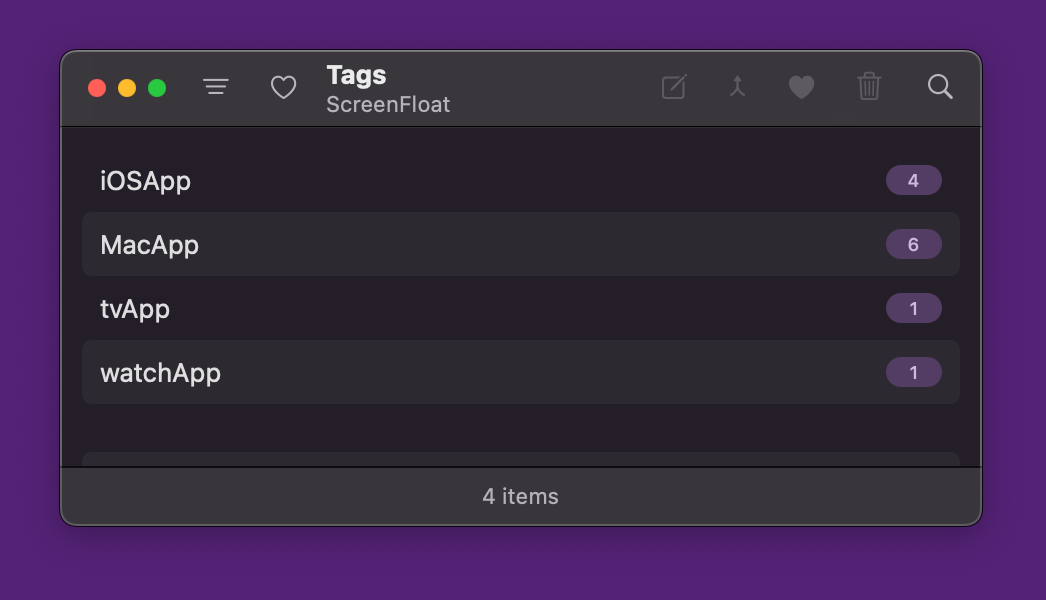Select the tvApp tag row
Image resolution: width=1046 pixels, height=600 pixels.
pyautogui.click(x=521, y=308)
